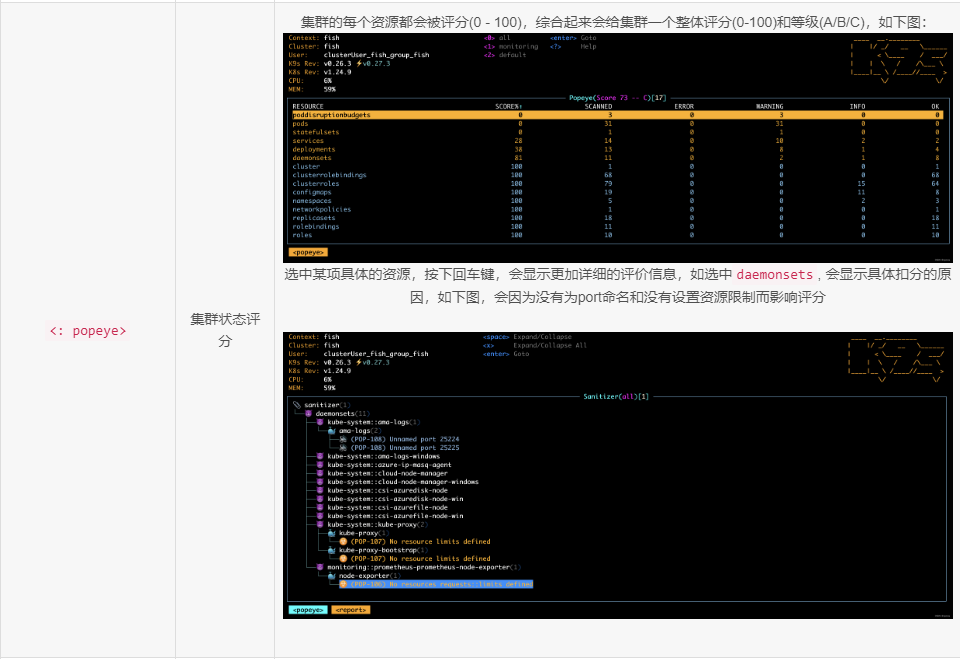Select the kube-system::azure-ip-masq-agent tree node
The image size is (960, 659).
(389, 465)
